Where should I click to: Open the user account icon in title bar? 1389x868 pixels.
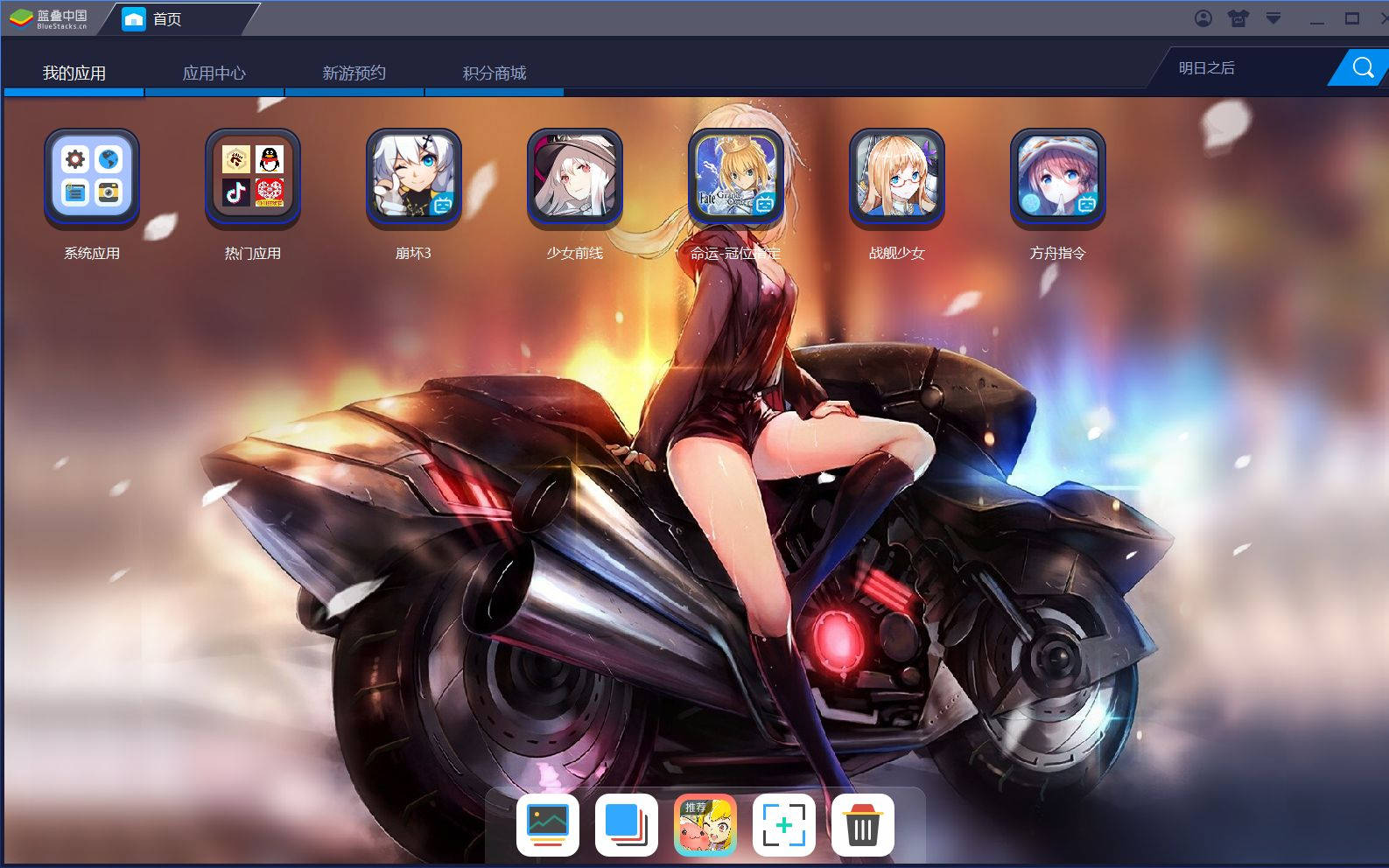(1203, 18)
